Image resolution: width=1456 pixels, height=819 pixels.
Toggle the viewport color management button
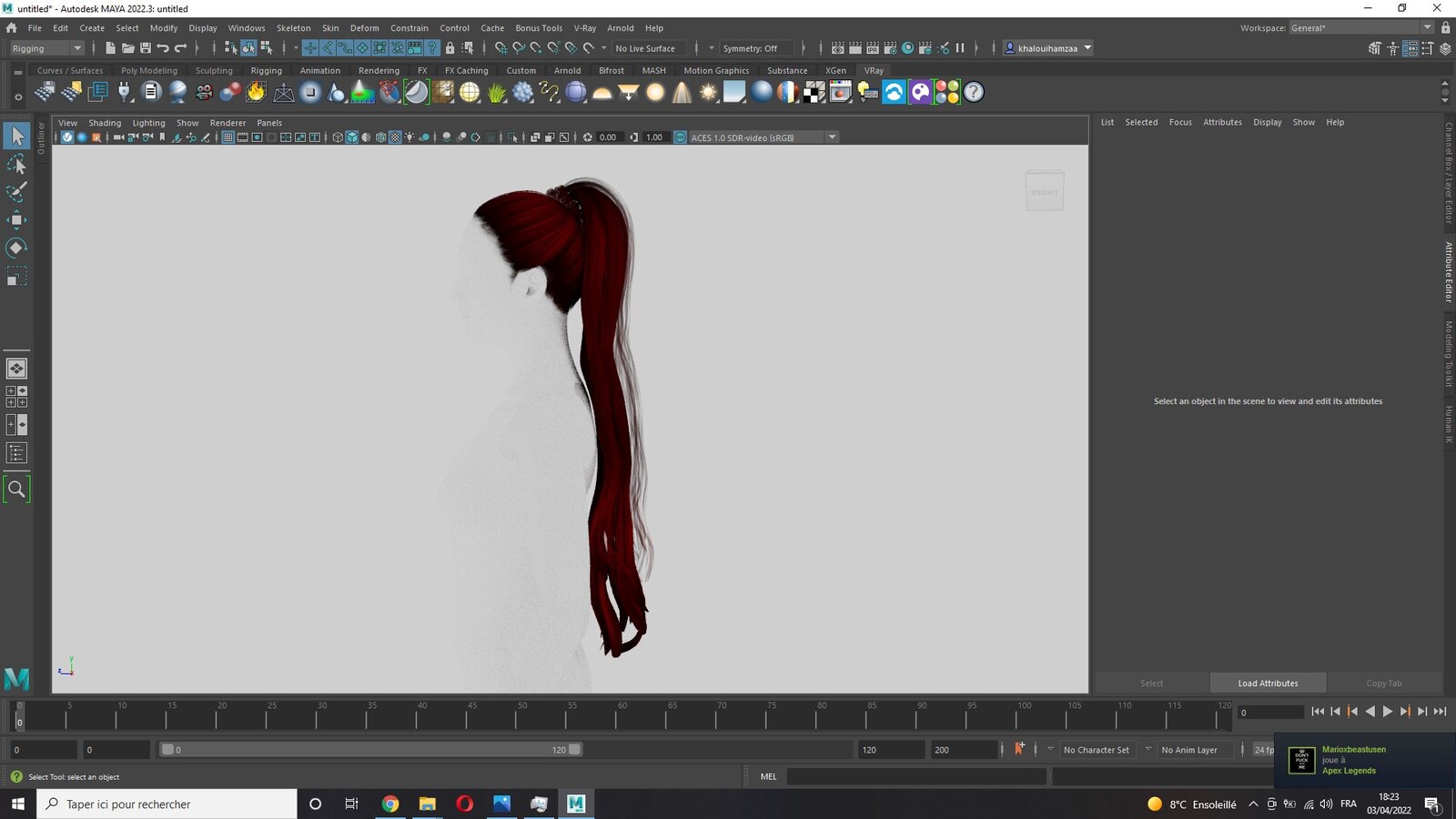point(680,137)
